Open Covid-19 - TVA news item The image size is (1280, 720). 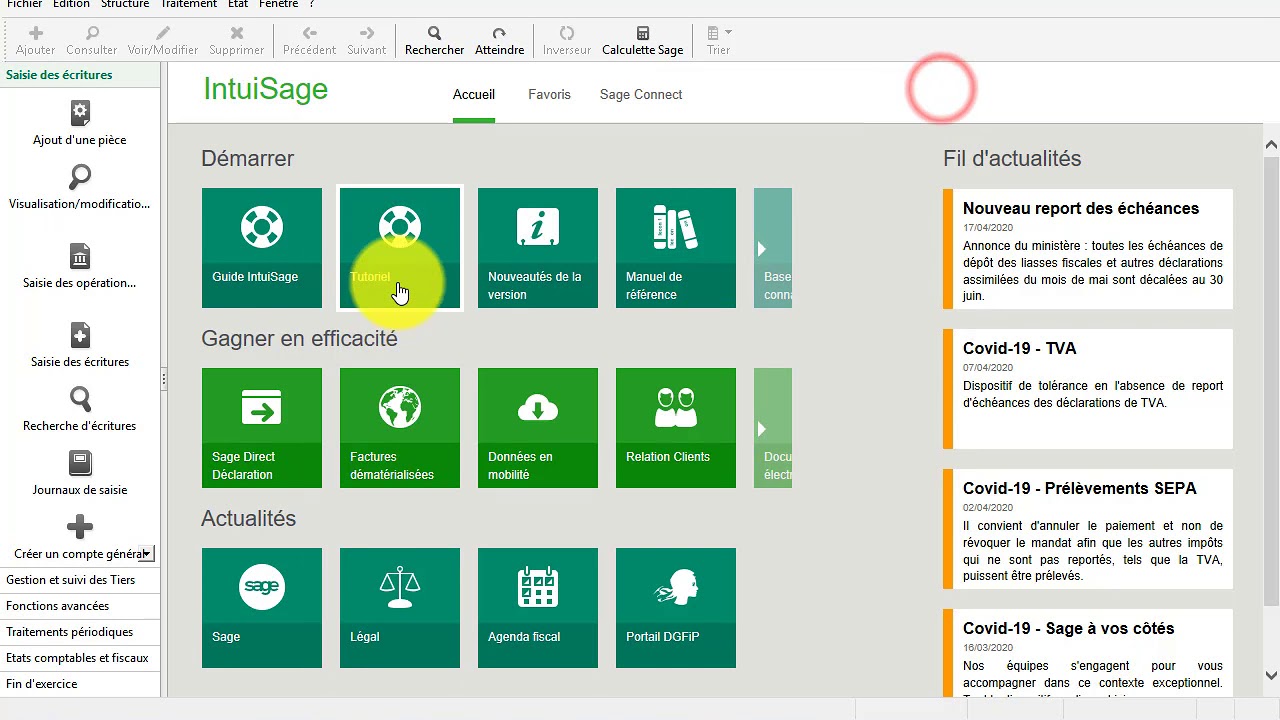point(1088,389)
